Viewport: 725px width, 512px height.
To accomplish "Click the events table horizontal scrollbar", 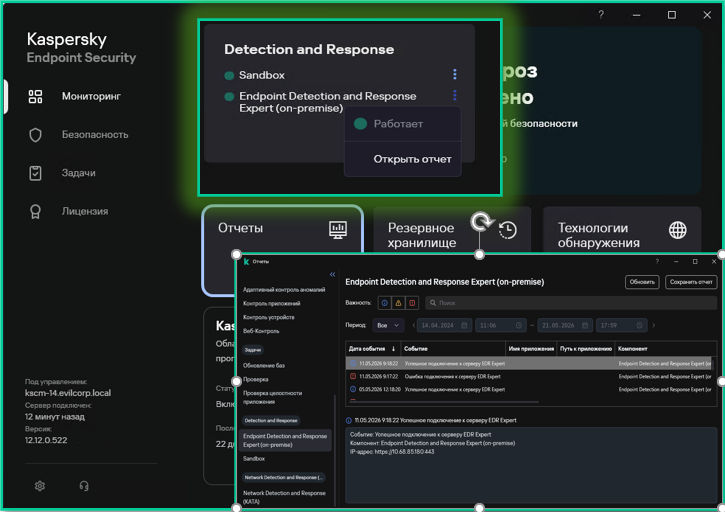I will [x=443, y=402].
